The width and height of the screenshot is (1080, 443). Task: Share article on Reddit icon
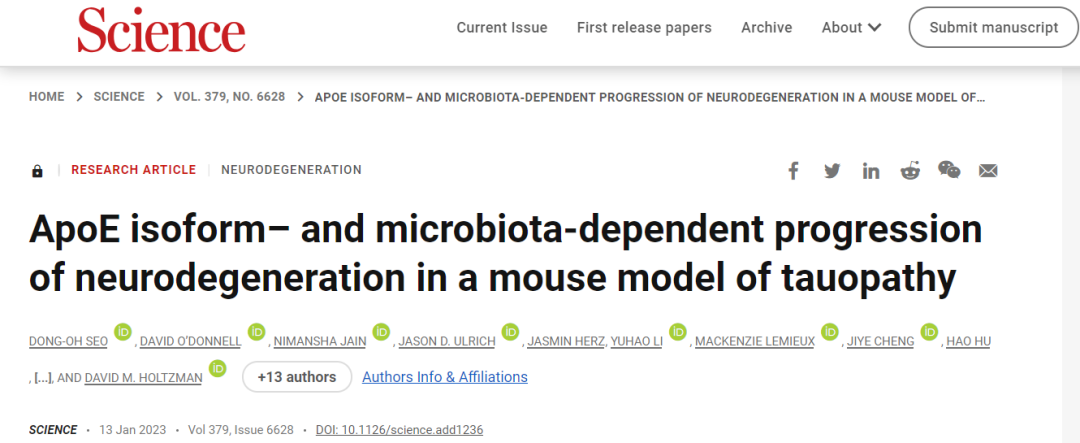pyautogui.click(x=910, y=171)
